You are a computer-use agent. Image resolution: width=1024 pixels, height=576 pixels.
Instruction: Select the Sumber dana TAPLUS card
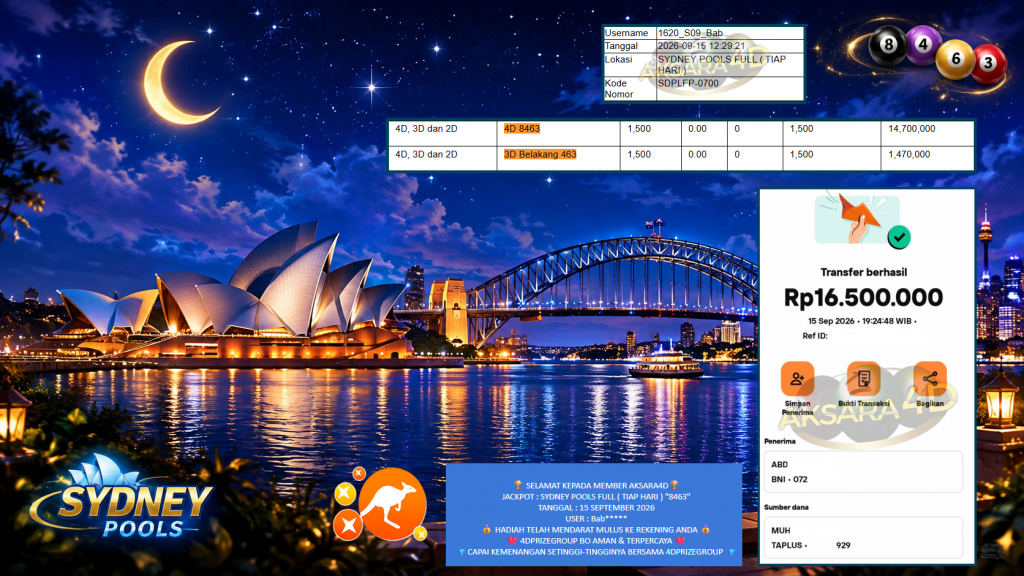tap(863, 537)
